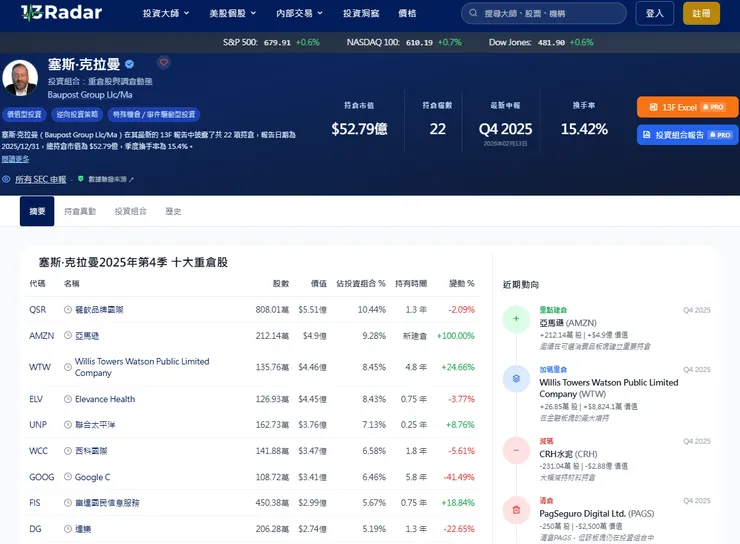Click the green plus icon for 亞馬遜 new position
Image resolution: width=740 pixels, height=544 pixels.
[516, 319]
